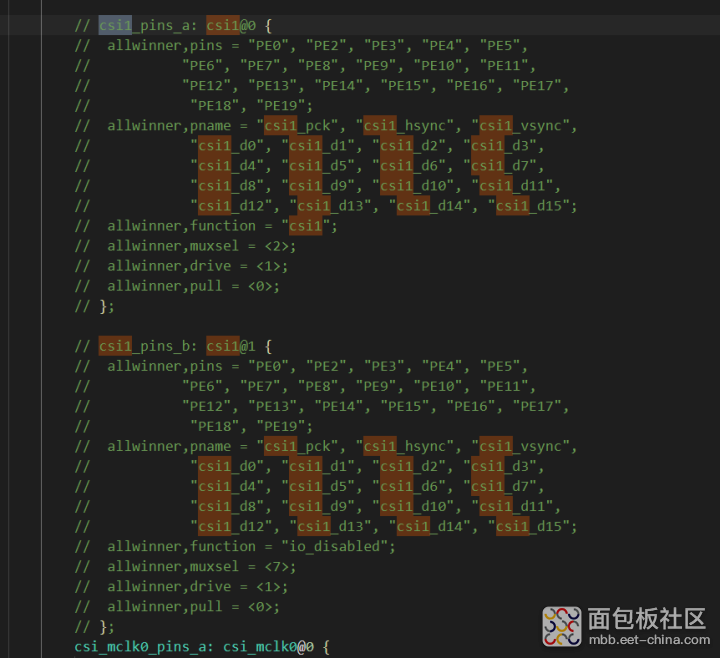Click the closing brace of csi1_pins_a block
The image size is (720, 658).
point(103,306)
